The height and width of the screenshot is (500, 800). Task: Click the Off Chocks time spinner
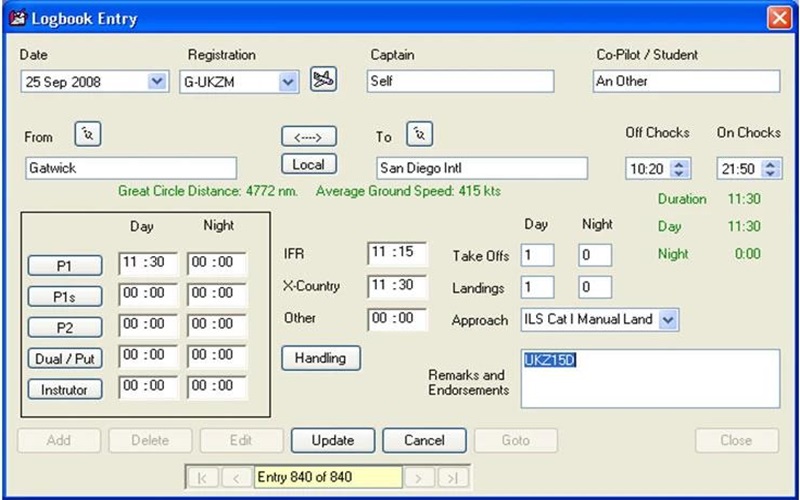click(x=679, y=168)
